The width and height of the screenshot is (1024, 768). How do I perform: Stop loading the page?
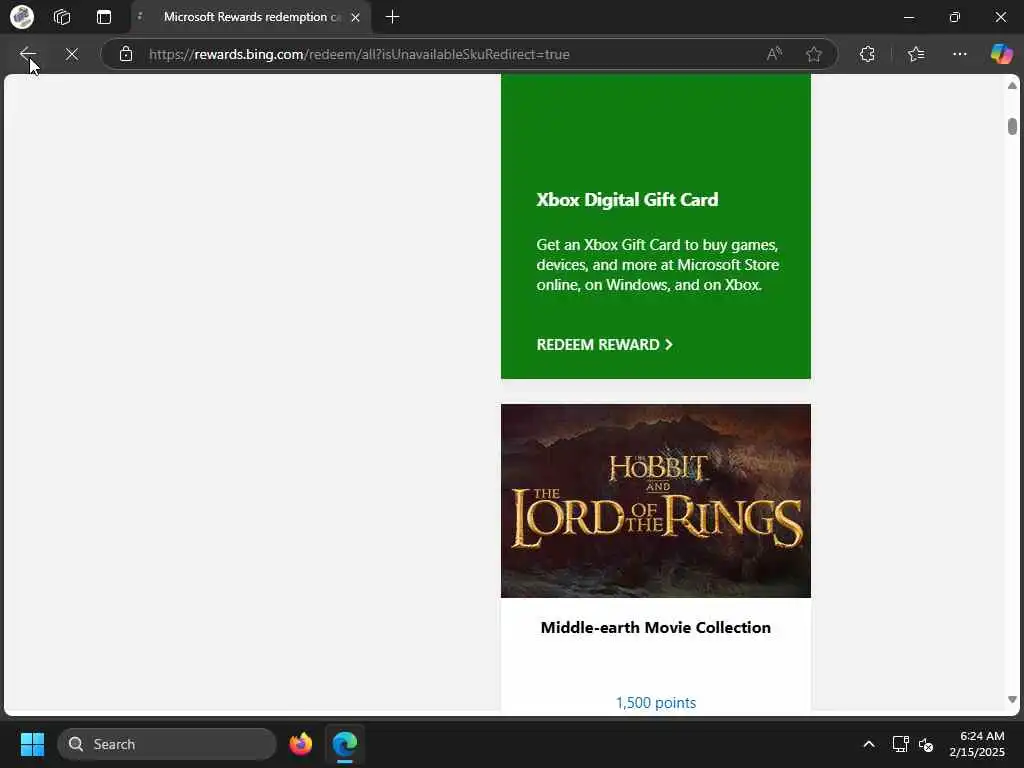[x=72, y=54]
